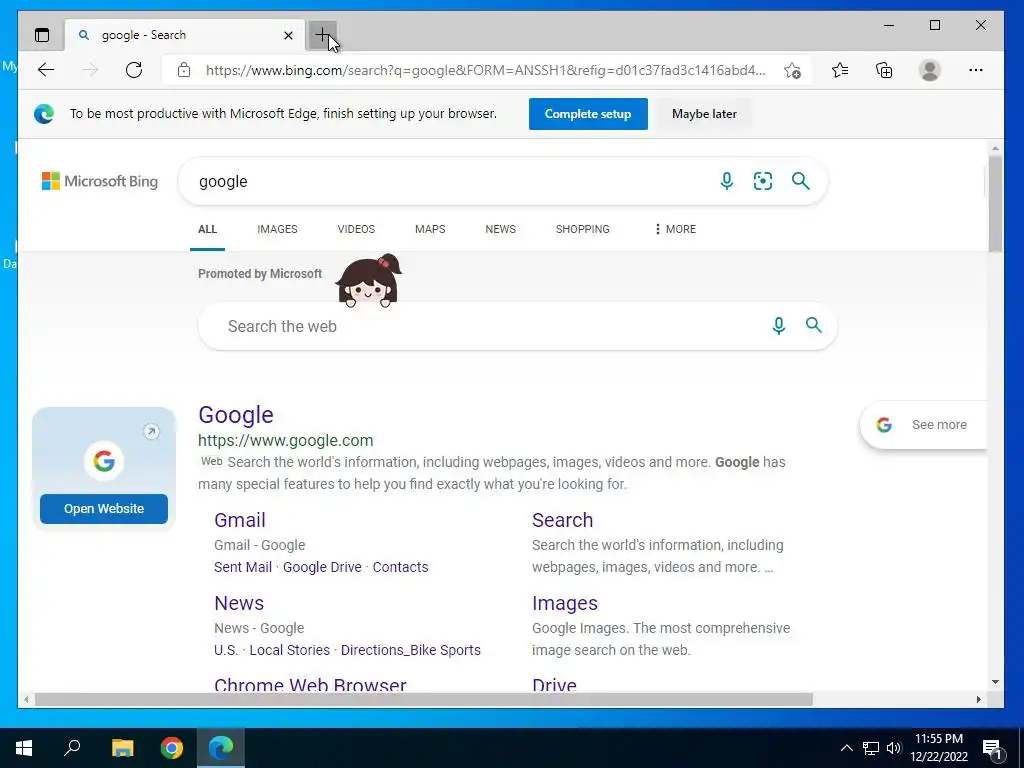Switch to SHOPPING tab
Screen dimensions: 1024x768
click(583, 229)
